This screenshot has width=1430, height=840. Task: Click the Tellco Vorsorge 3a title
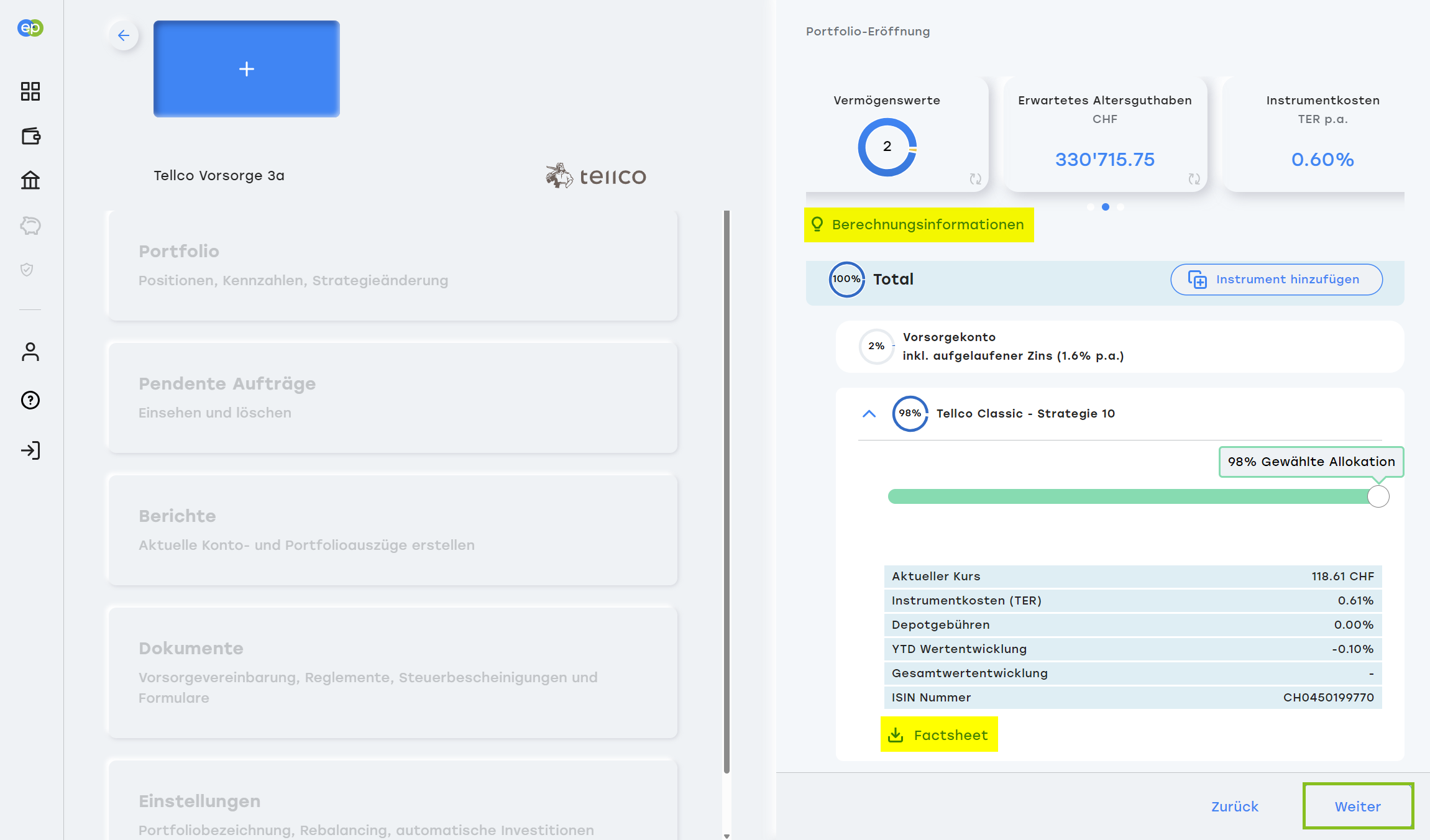[x=219, y=176]
